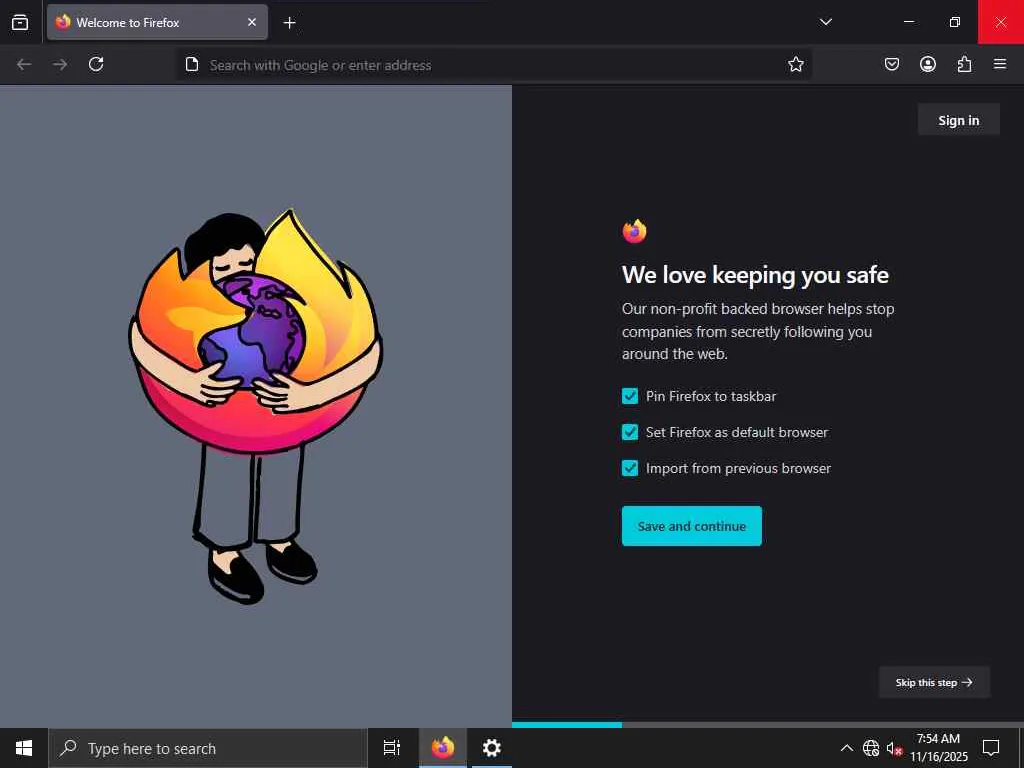Uncheck Import from previous browser

[630, 468]
